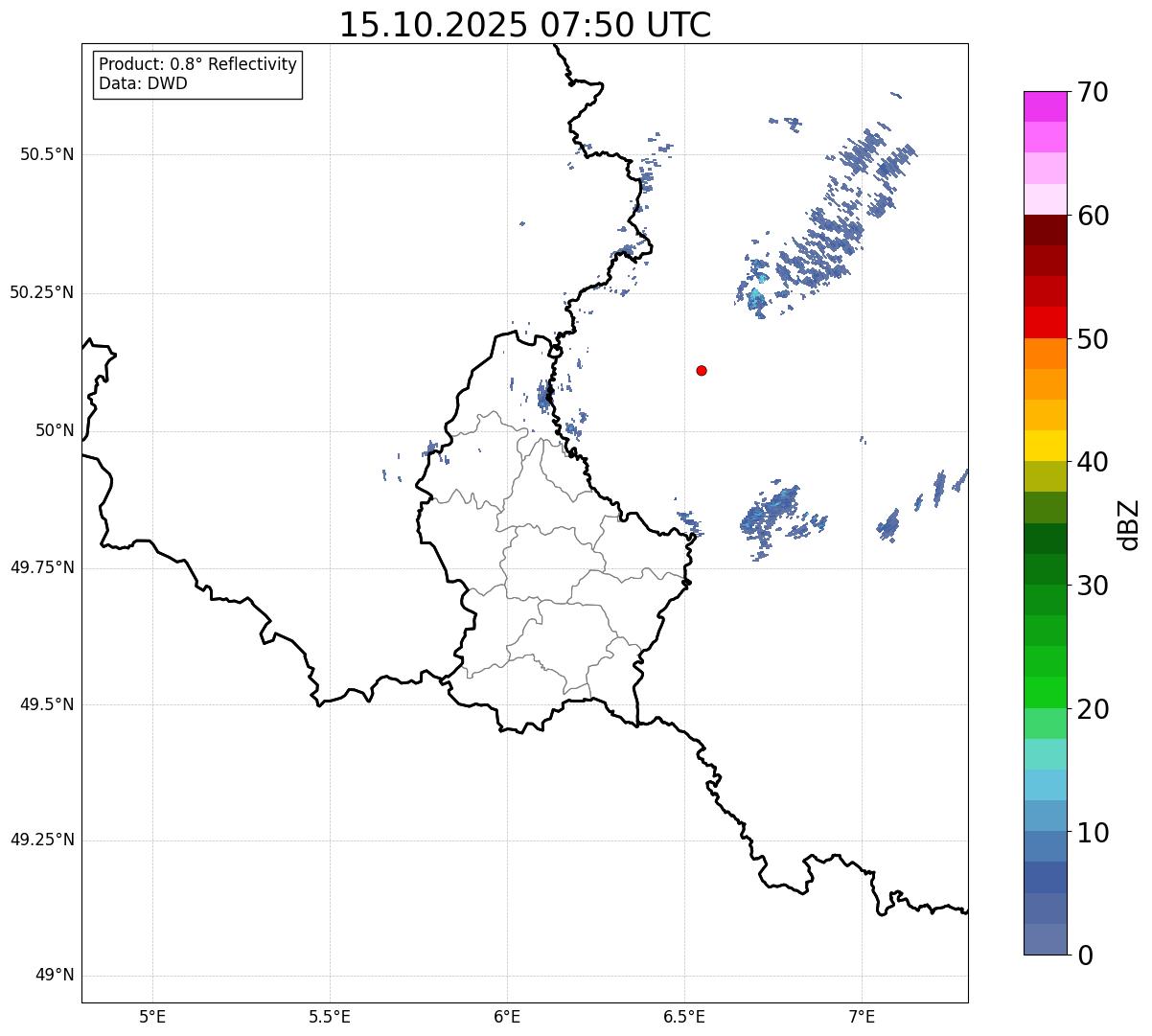Screen dimensions: 1152x1036
Task: Click the magenta swatch at the colorbar top
Action: (x=1045, y=106)
